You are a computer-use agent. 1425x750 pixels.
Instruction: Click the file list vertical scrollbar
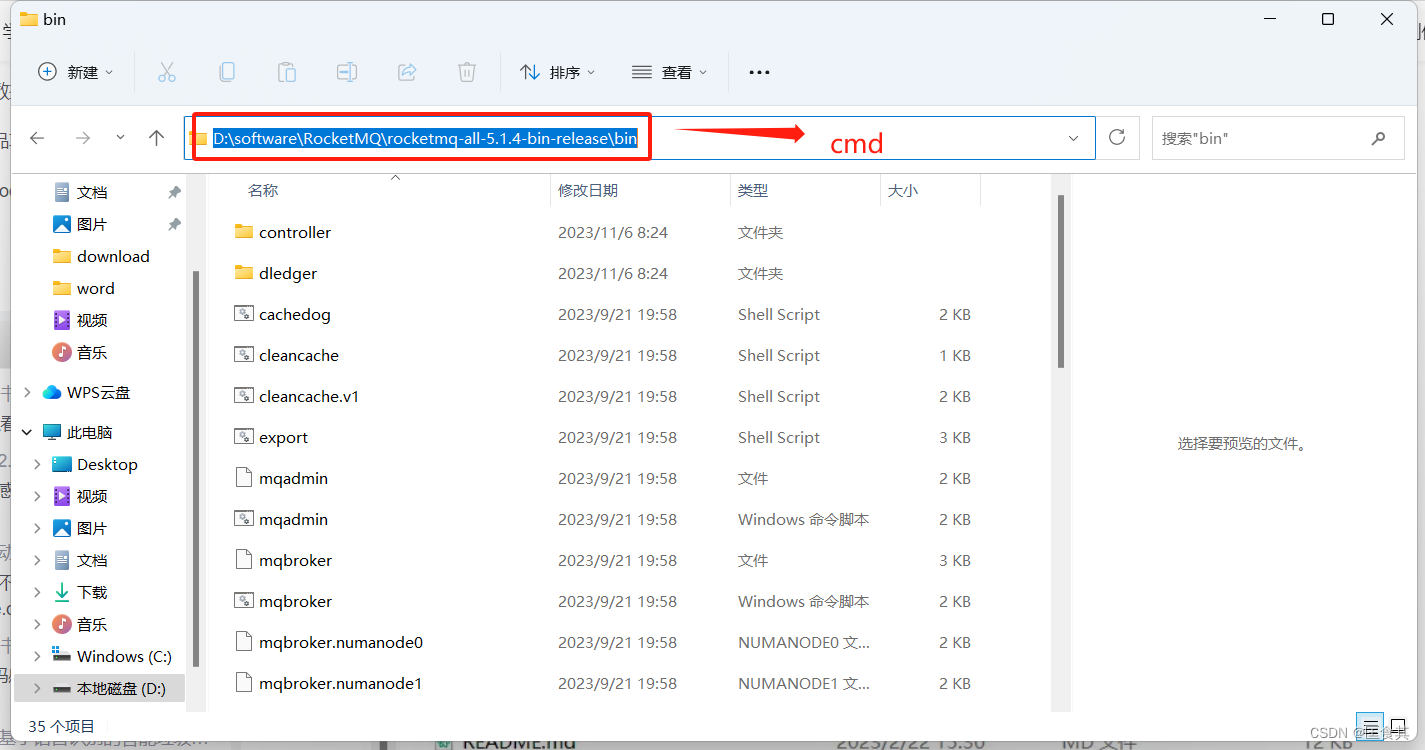[1061, 282]
